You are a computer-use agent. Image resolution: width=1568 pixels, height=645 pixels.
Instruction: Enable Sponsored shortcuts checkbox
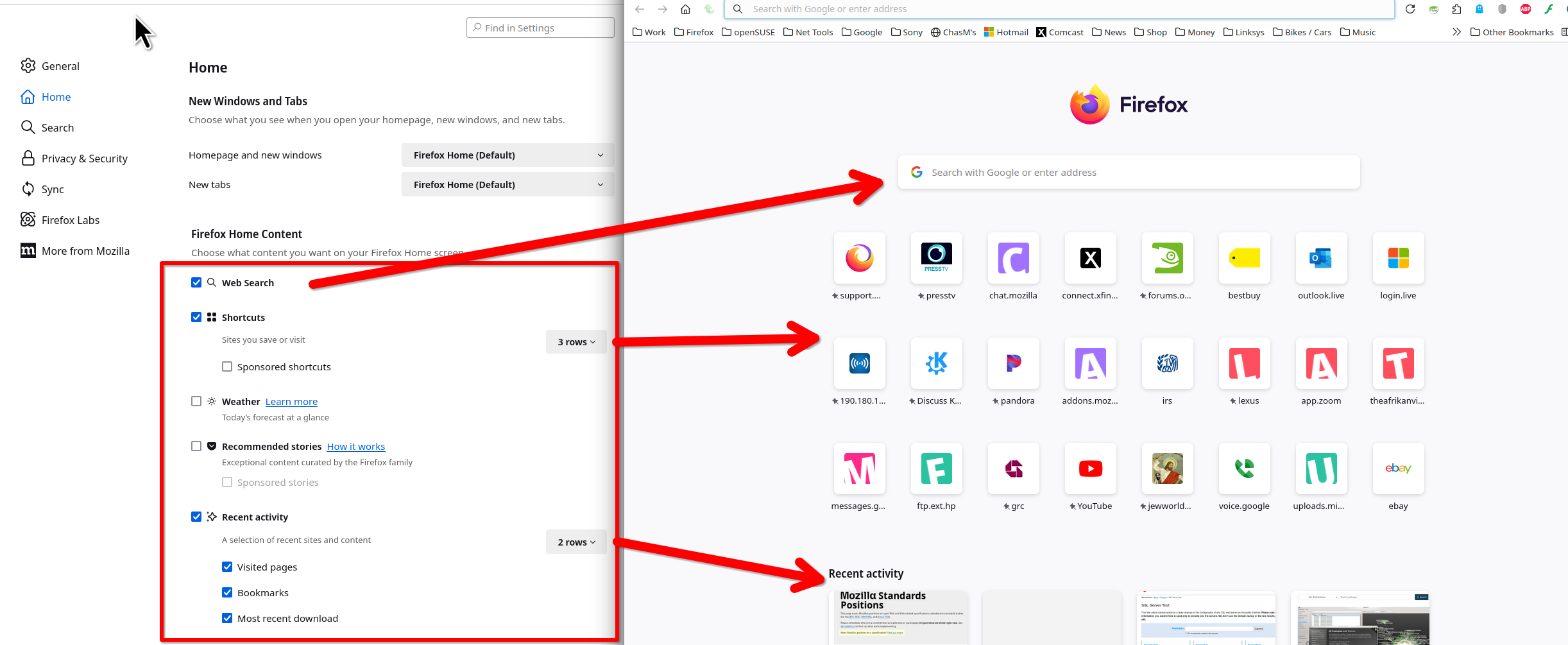tap(227, 366)
